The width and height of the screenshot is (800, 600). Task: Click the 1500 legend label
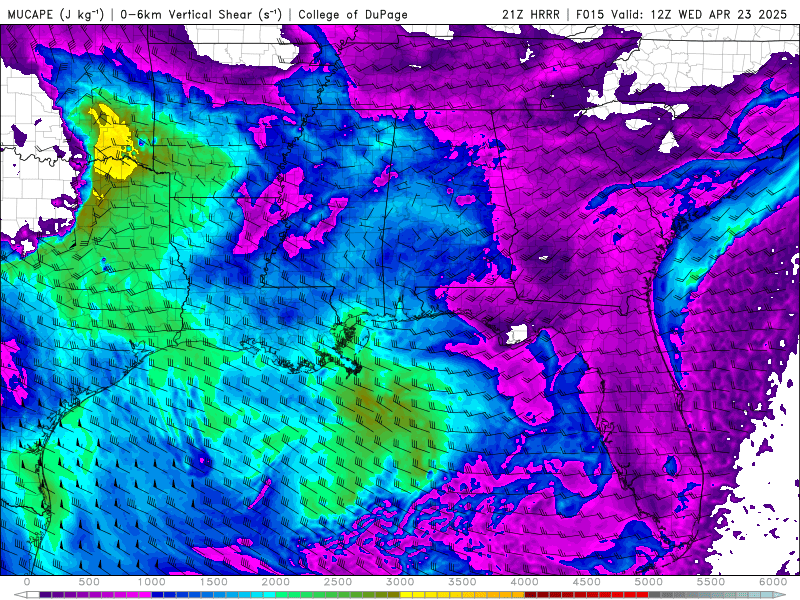pyautogui.click(x=214, y=582)
